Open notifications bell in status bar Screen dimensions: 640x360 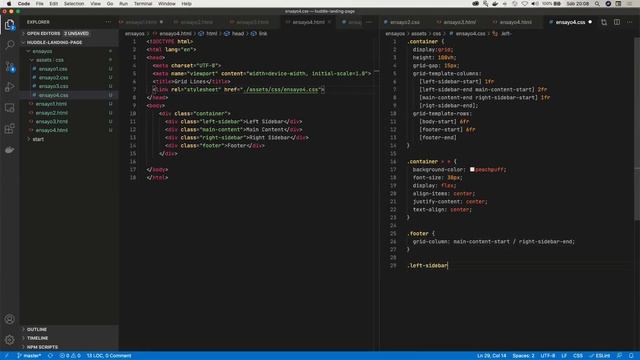631,356
